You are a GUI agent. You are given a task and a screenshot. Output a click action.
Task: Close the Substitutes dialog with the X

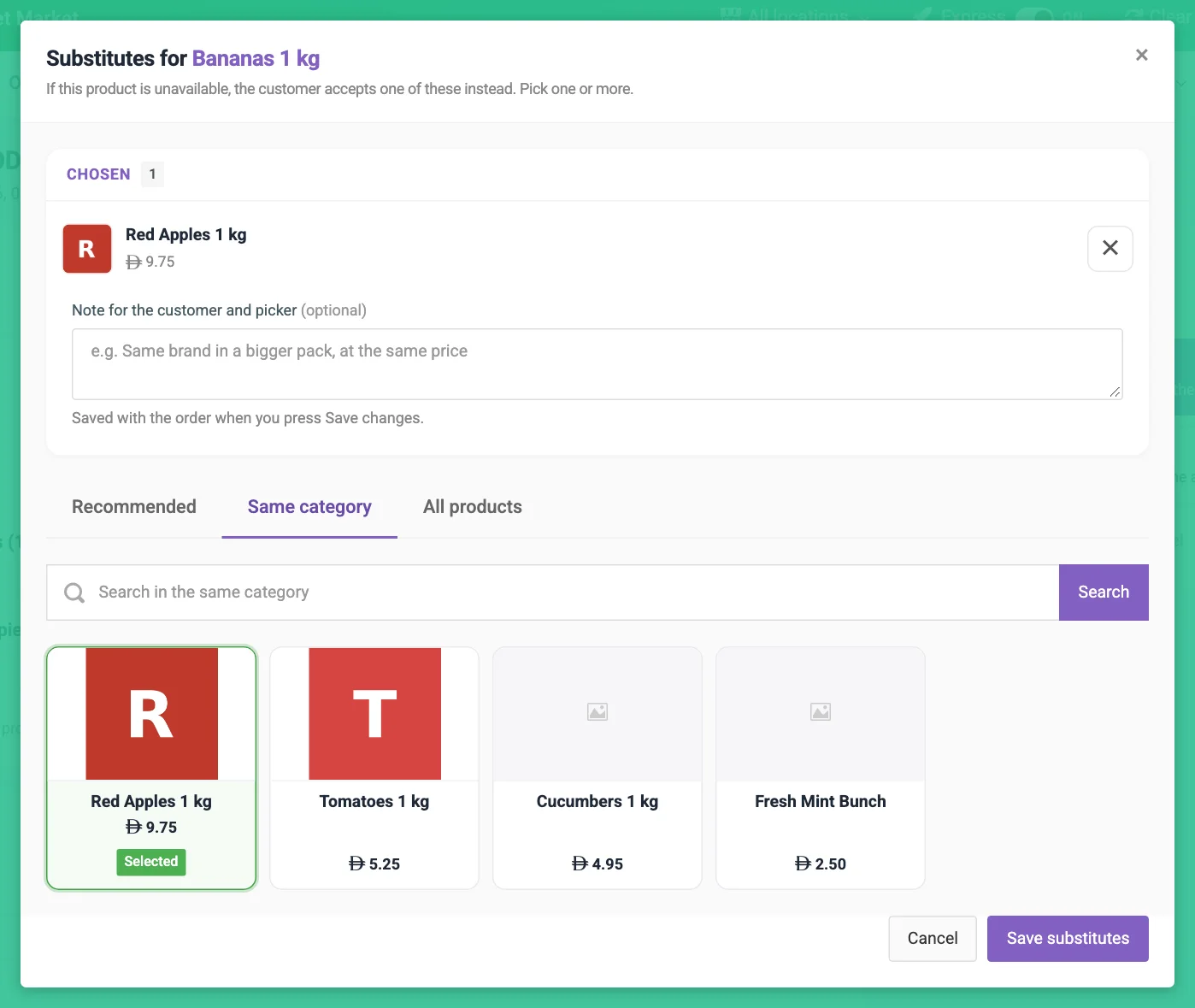click(1141, 55)
